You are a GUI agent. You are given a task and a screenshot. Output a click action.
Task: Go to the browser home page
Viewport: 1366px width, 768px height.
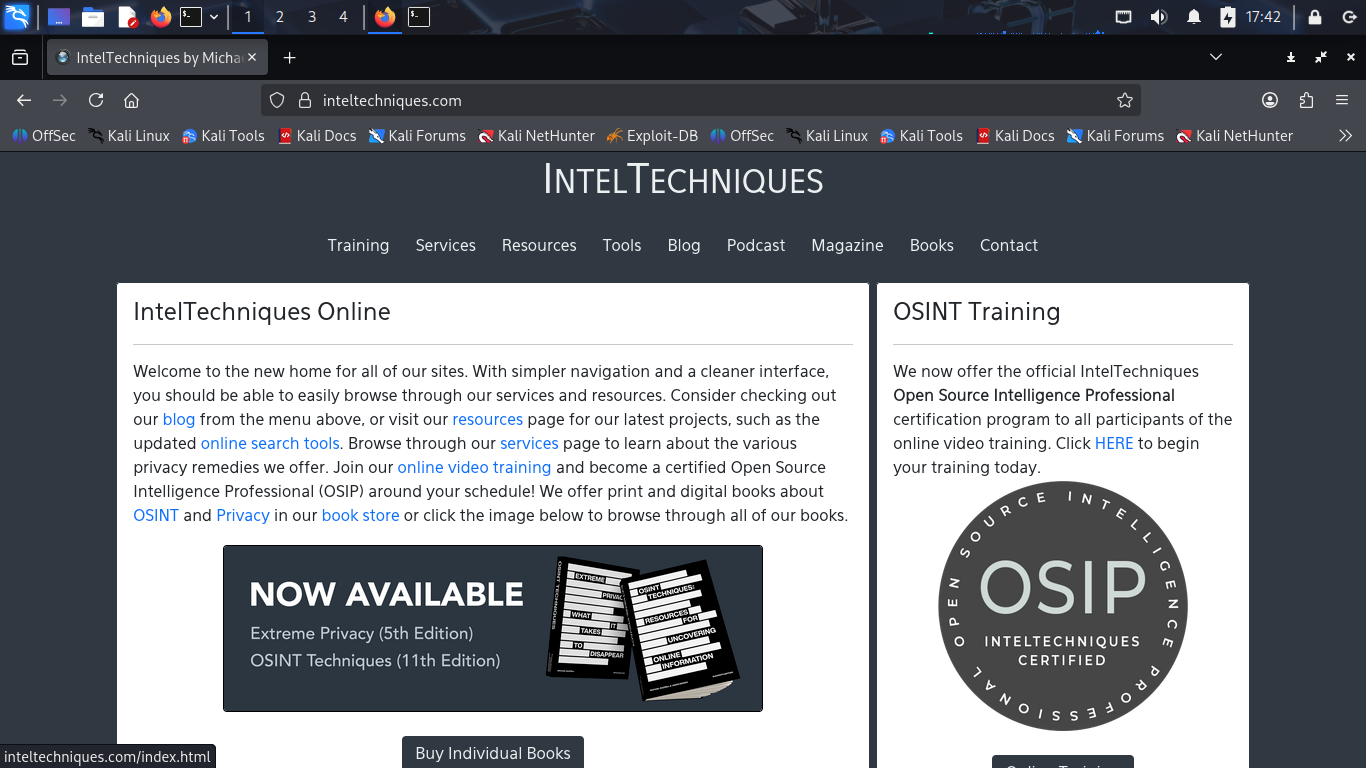tap(131, 100)
